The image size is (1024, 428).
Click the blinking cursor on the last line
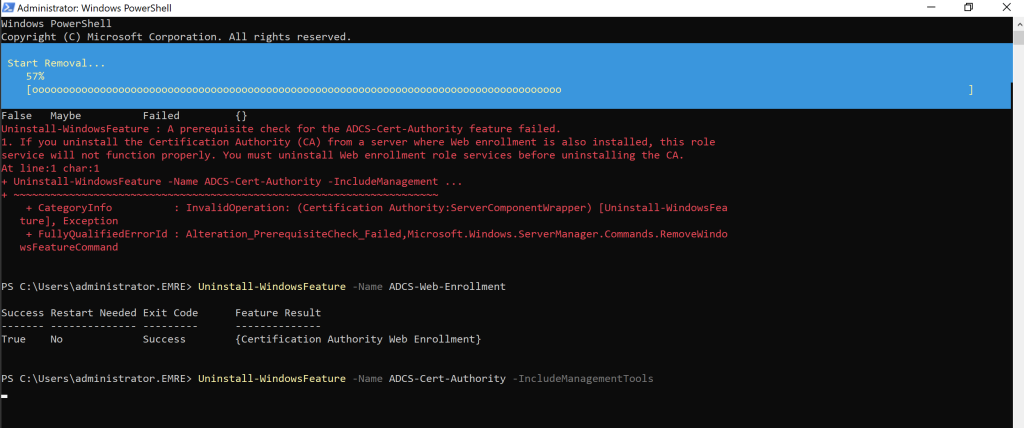click(x=4, y=396)
